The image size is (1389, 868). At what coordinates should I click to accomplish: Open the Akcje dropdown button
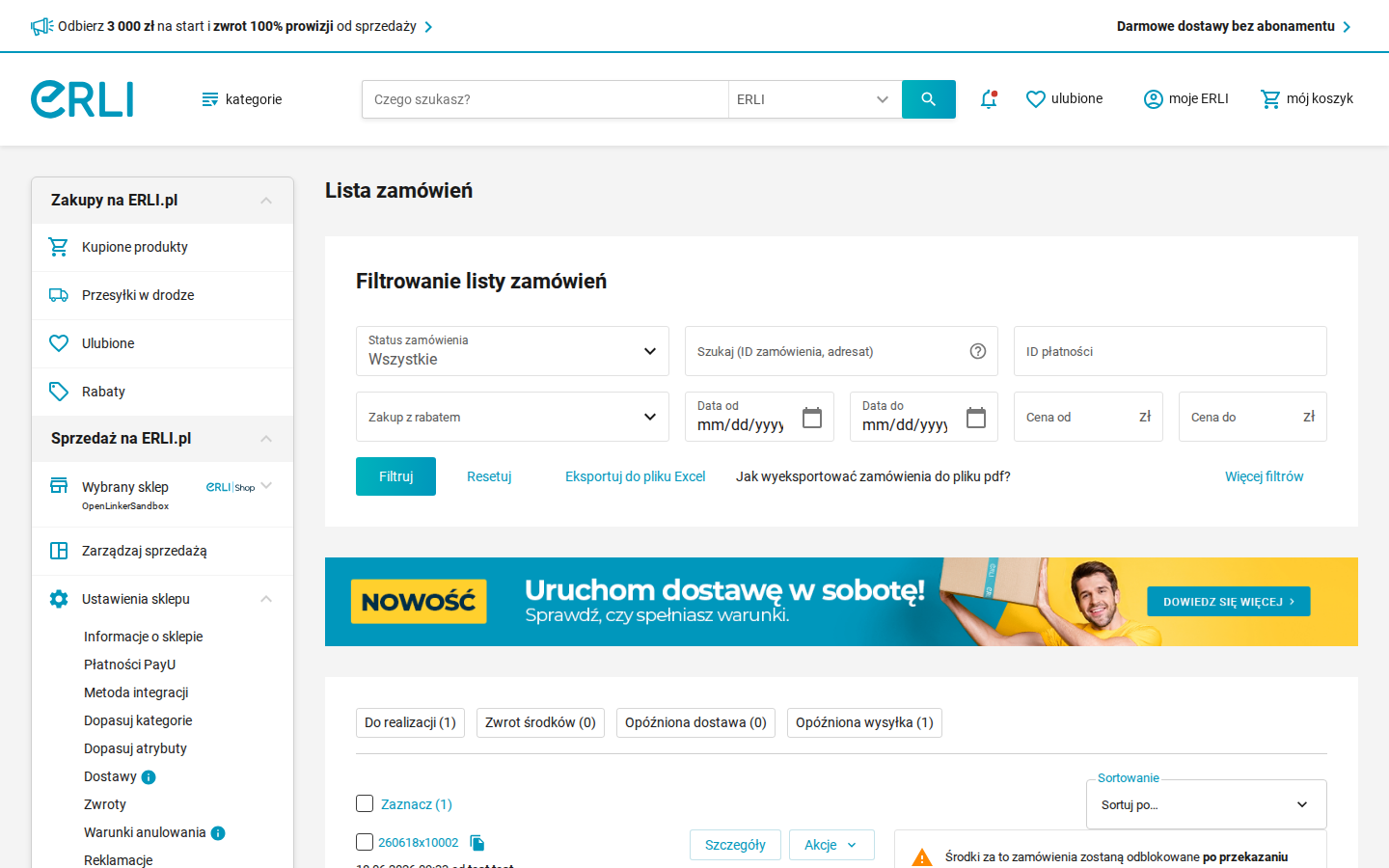pos(831,845)
